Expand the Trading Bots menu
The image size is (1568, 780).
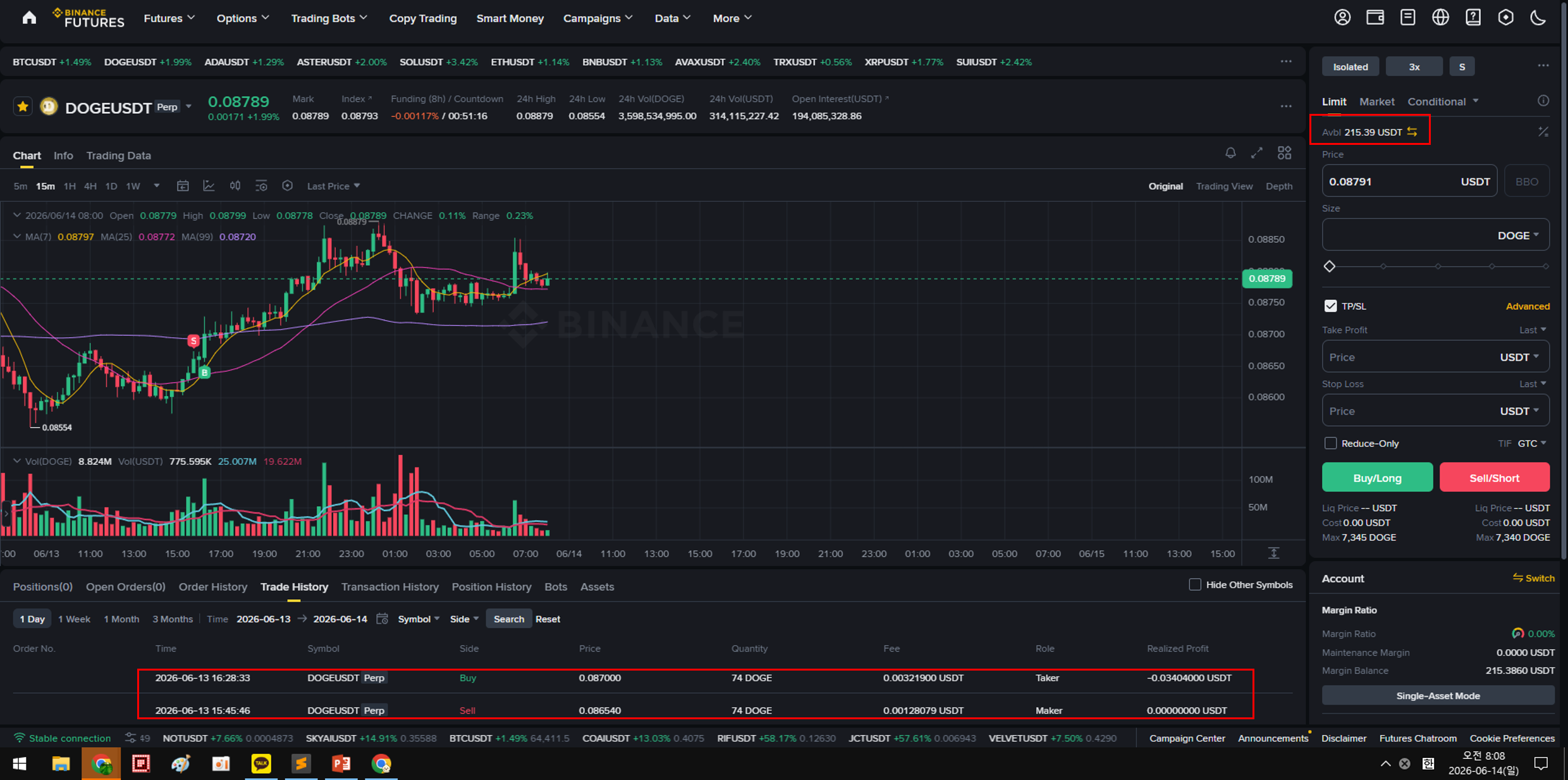click(329, 18)
